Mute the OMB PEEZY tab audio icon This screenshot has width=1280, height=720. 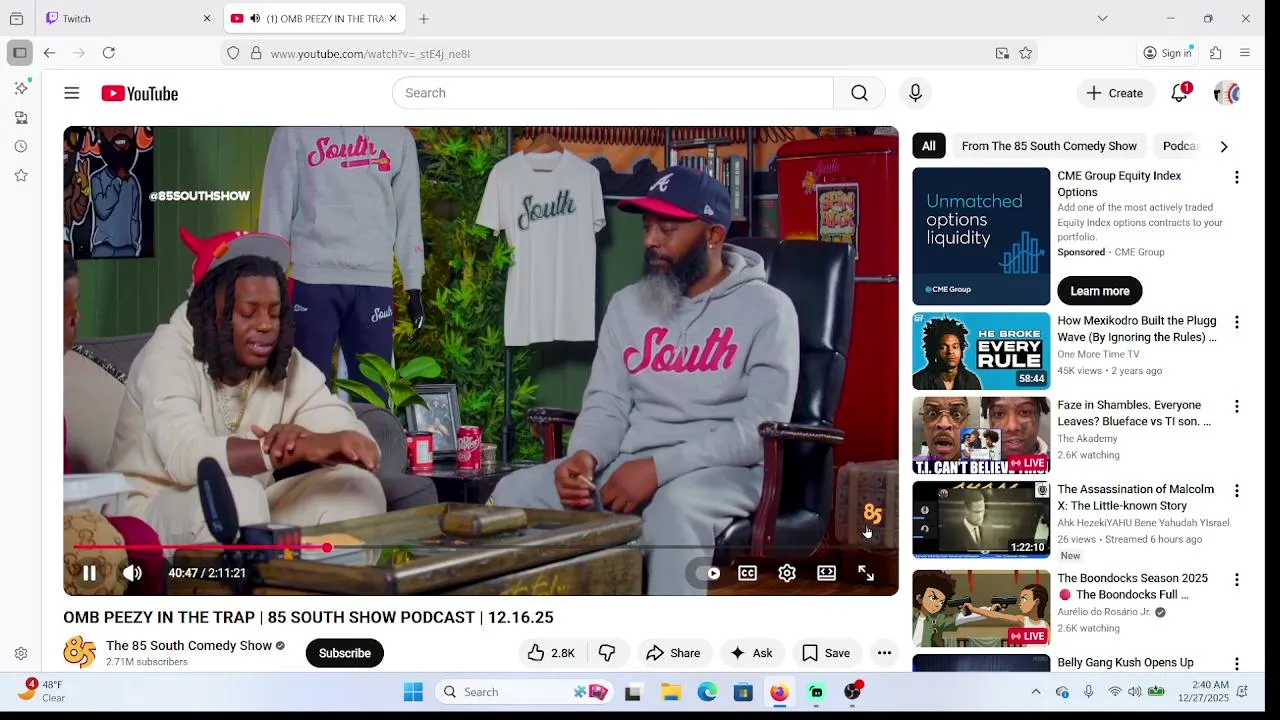255,18
